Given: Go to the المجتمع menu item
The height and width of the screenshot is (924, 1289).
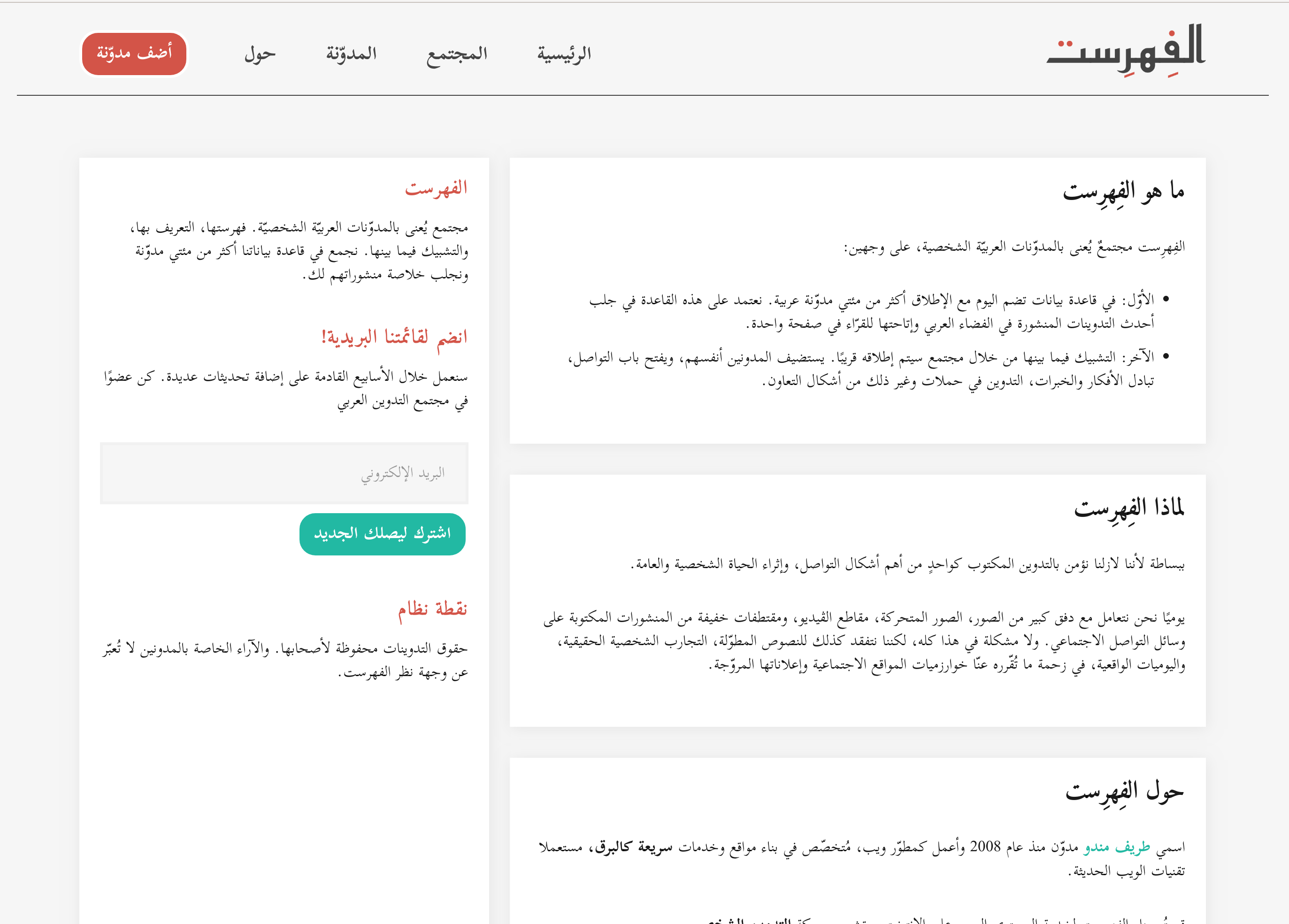Looking at the screenshot, I should tap(457, 54).
